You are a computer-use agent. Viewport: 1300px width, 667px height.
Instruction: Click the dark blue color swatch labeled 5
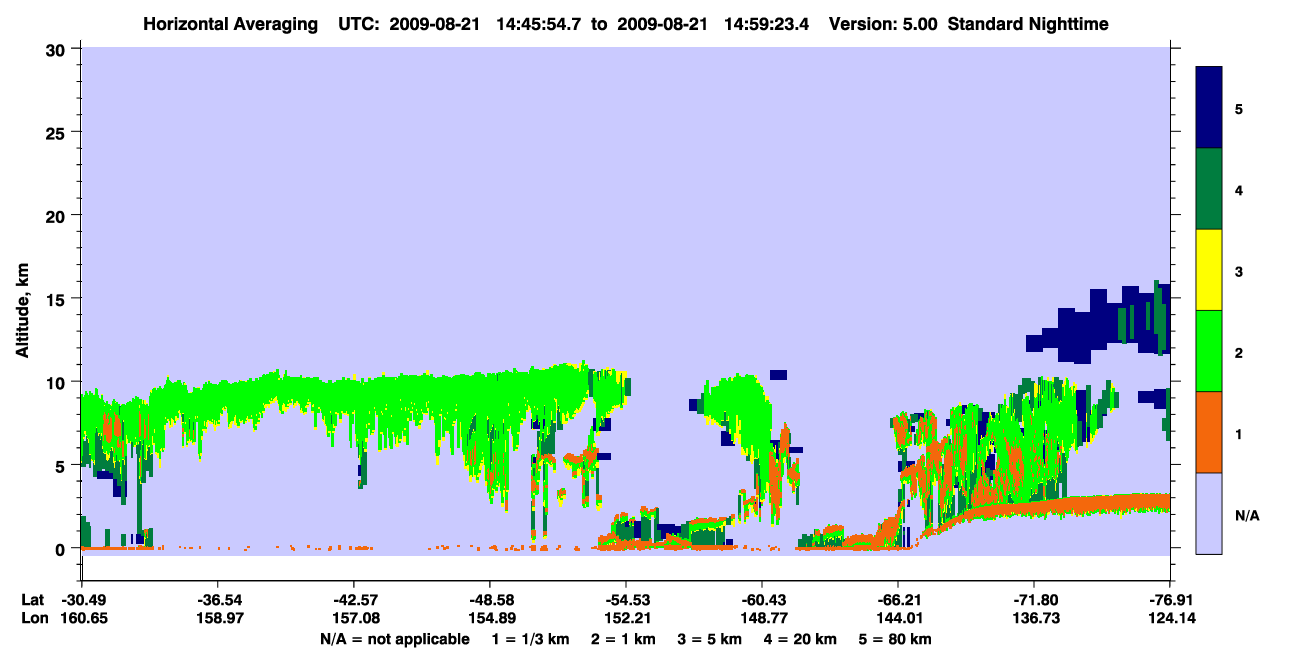click(x=1209, y=108)
